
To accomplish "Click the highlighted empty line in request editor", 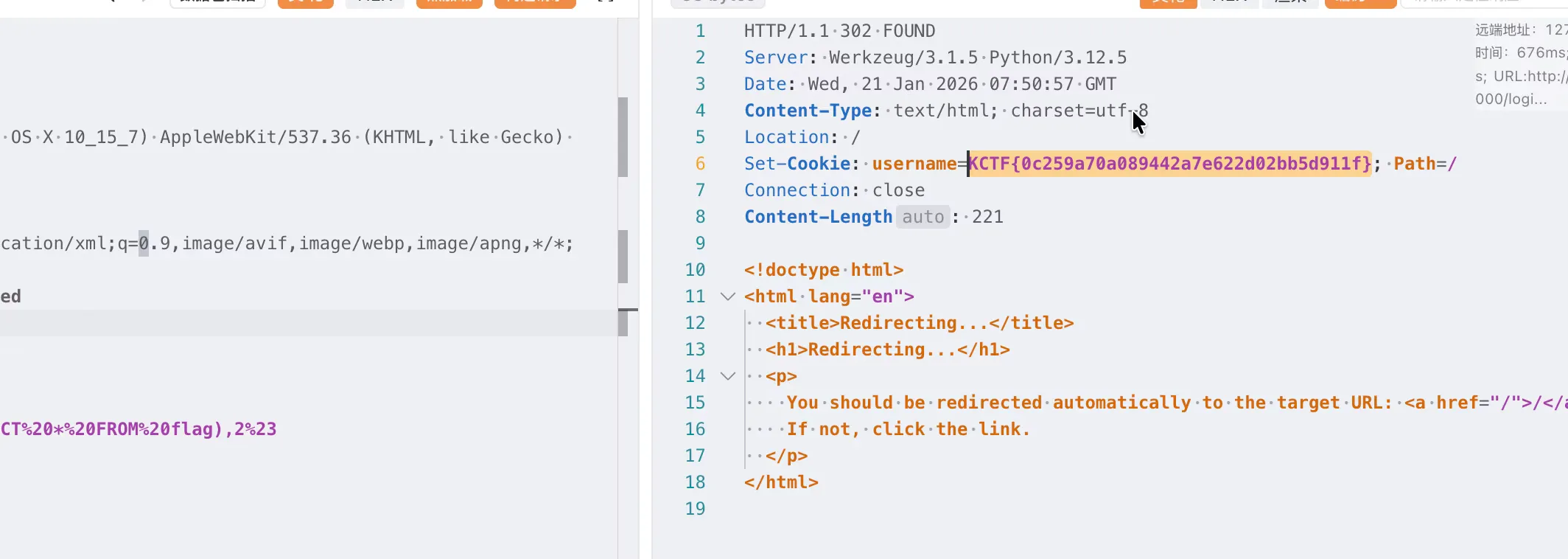I will point(309,323).
